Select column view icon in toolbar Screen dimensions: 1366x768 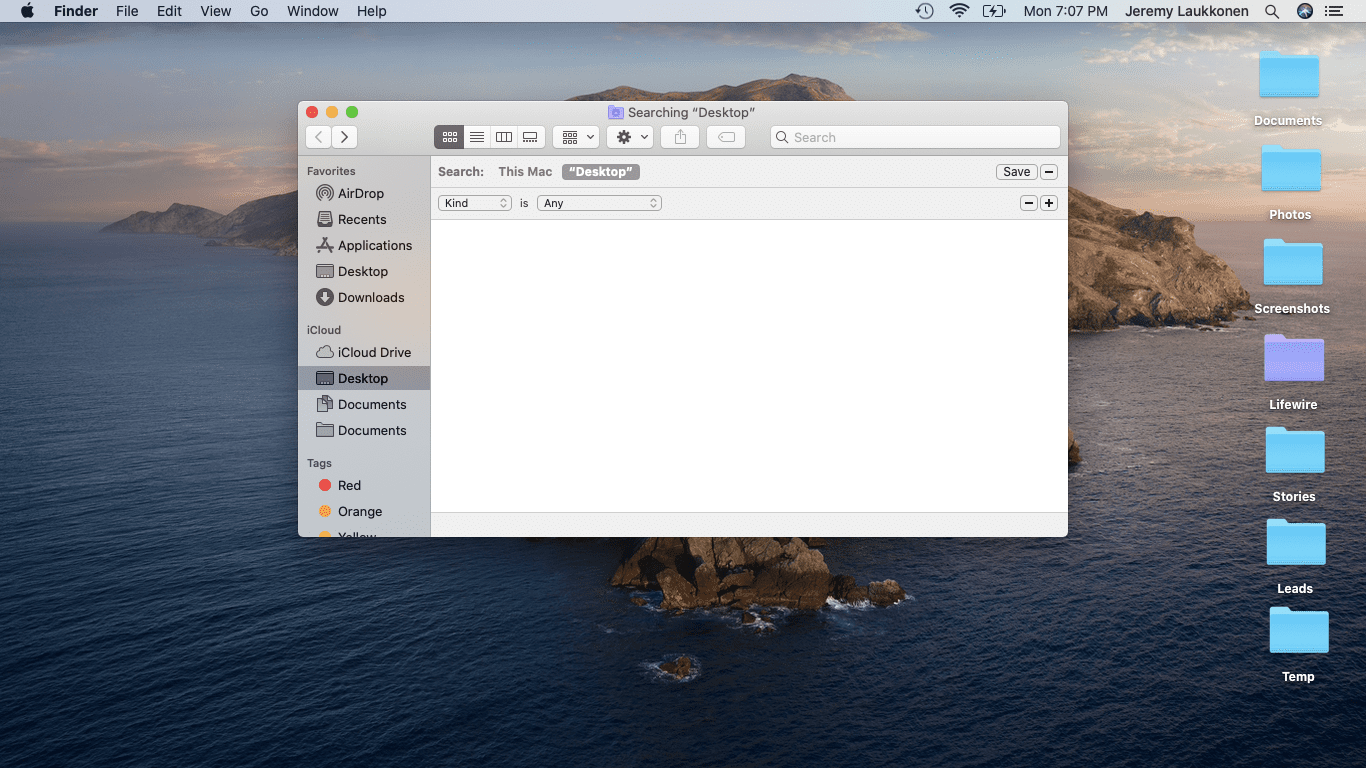[x=504, y=137]
